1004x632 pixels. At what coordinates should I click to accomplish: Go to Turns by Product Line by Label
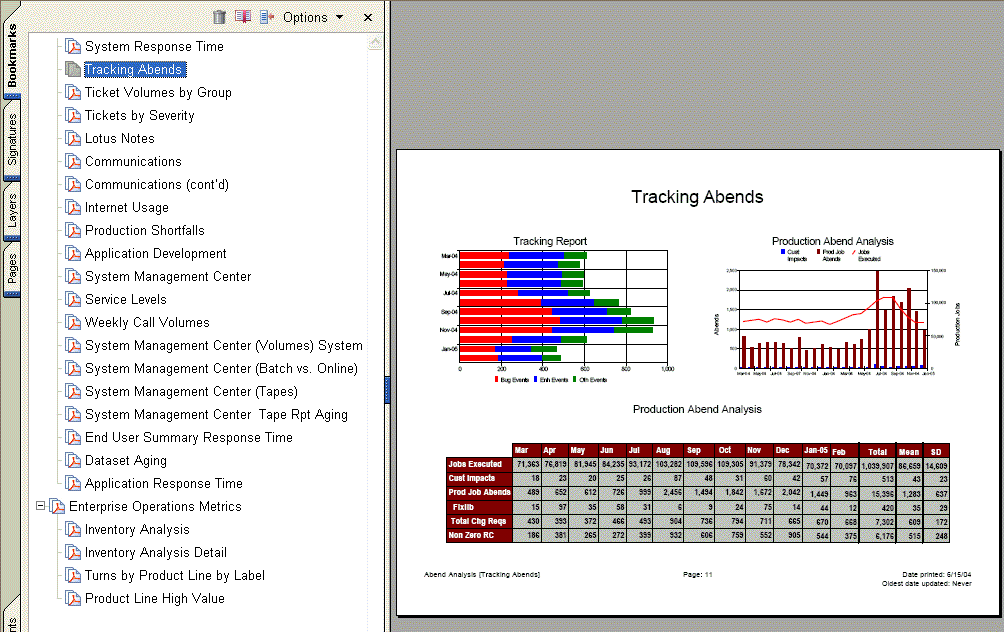175,576
